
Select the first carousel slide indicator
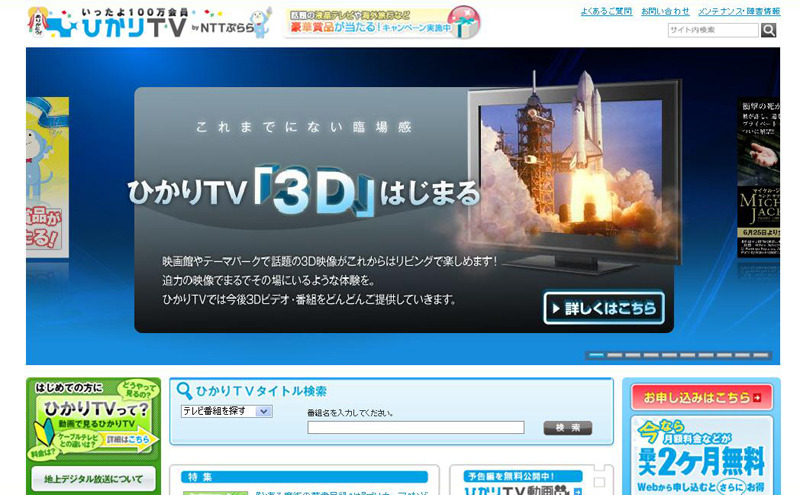coord(596,355)
